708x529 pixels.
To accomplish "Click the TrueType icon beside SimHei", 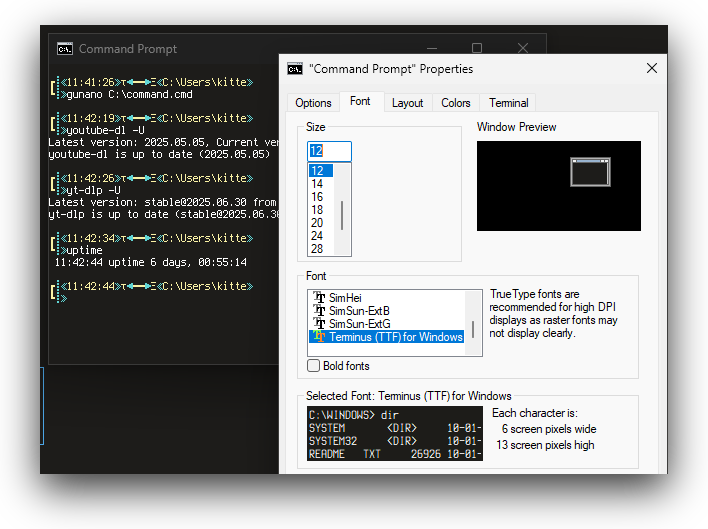I will coord(320,298).
